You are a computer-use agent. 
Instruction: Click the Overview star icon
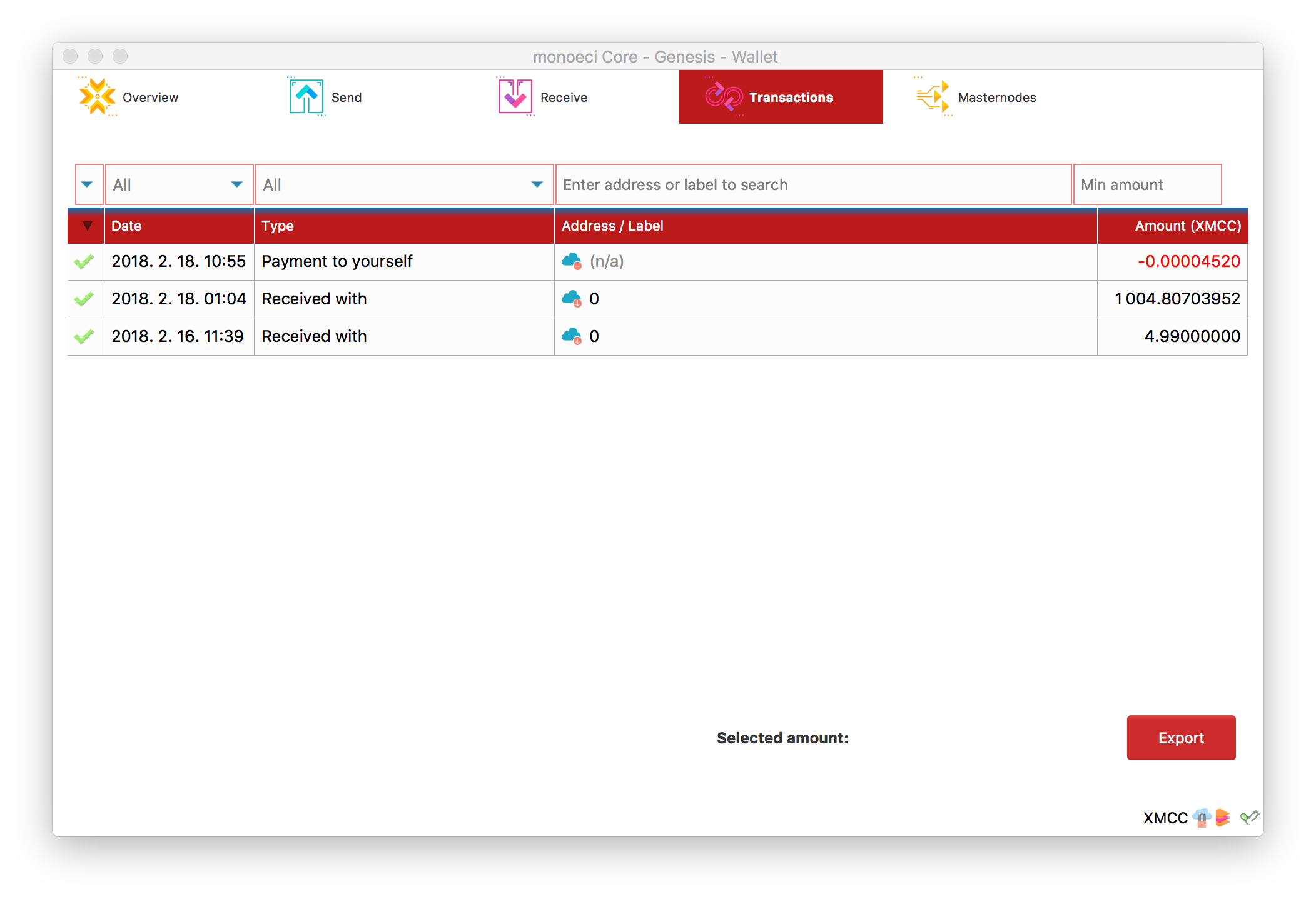[97, 97]
